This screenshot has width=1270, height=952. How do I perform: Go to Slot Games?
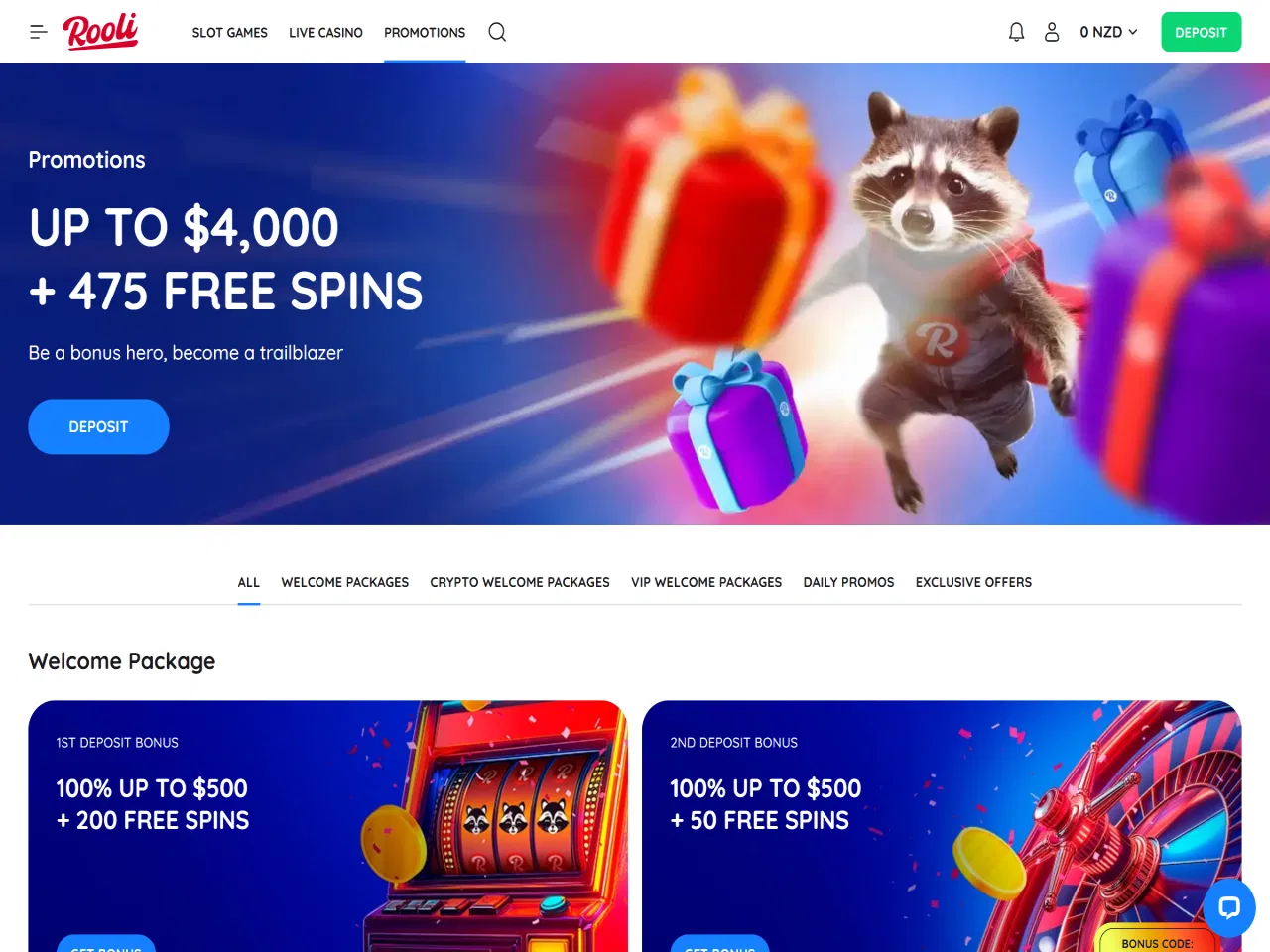click(x=229, y=33)
